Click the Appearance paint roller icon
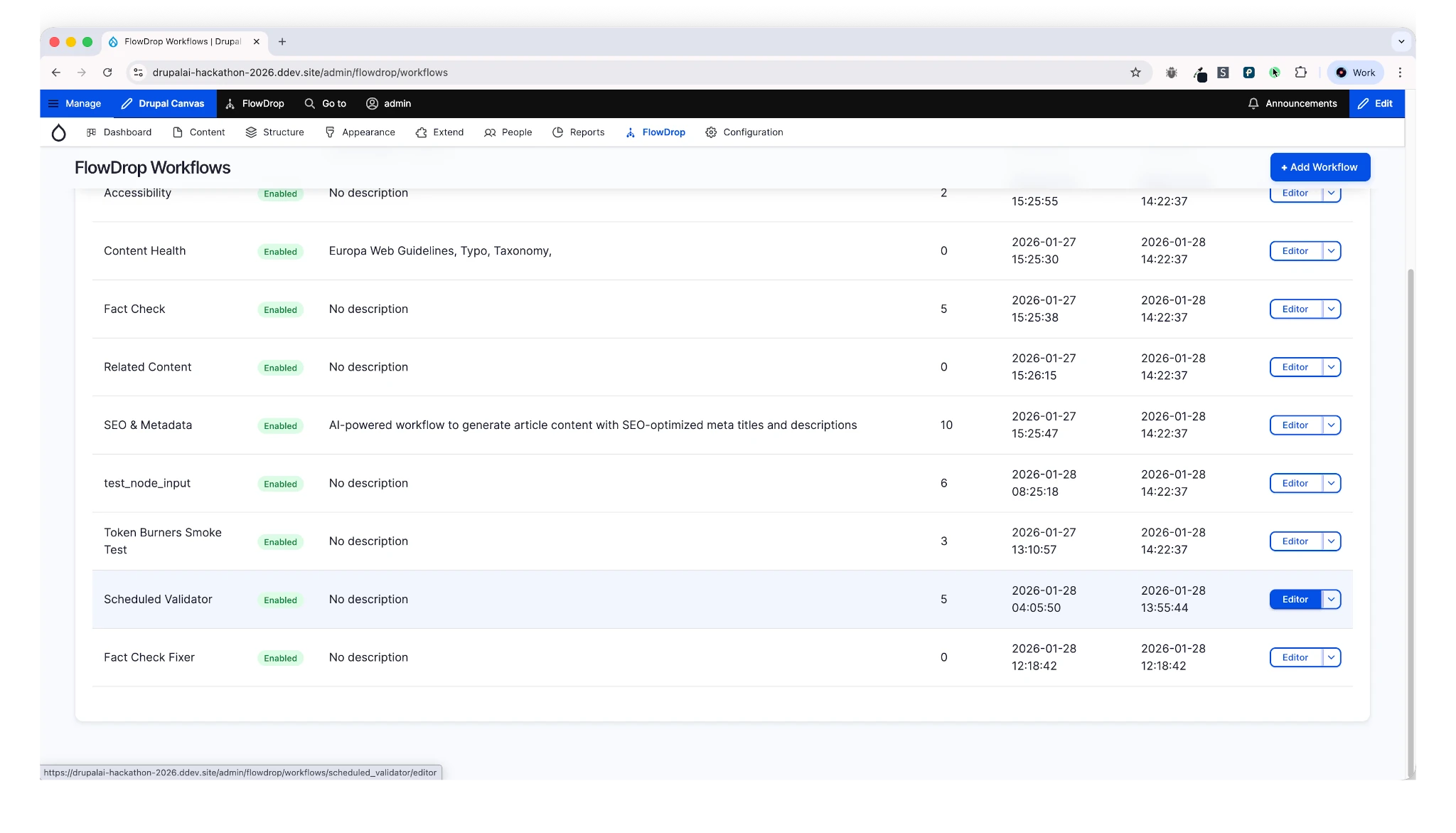This screenshot has height=833, width=1456. pyautogui.click(x=330, y=132)
